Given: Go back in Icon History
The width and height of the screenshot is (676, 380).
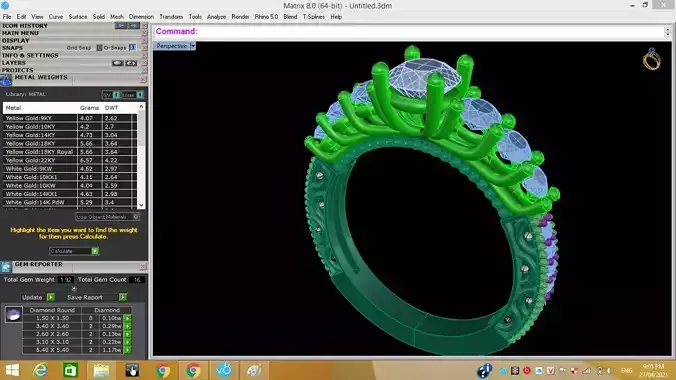Looking at the screenshot, I should [x=121, y=26].
